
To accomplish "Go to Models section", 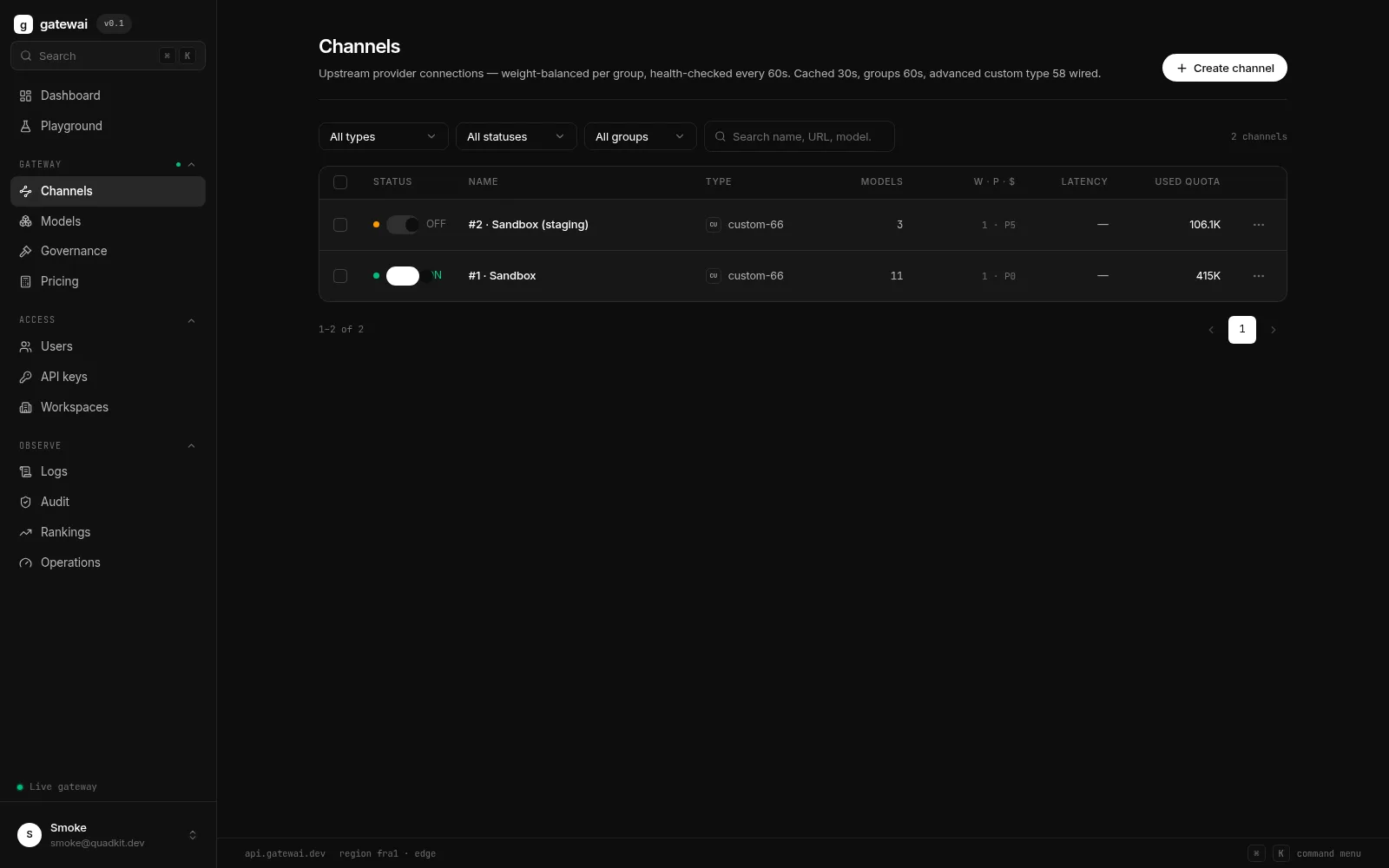I will tap(108, 221).
